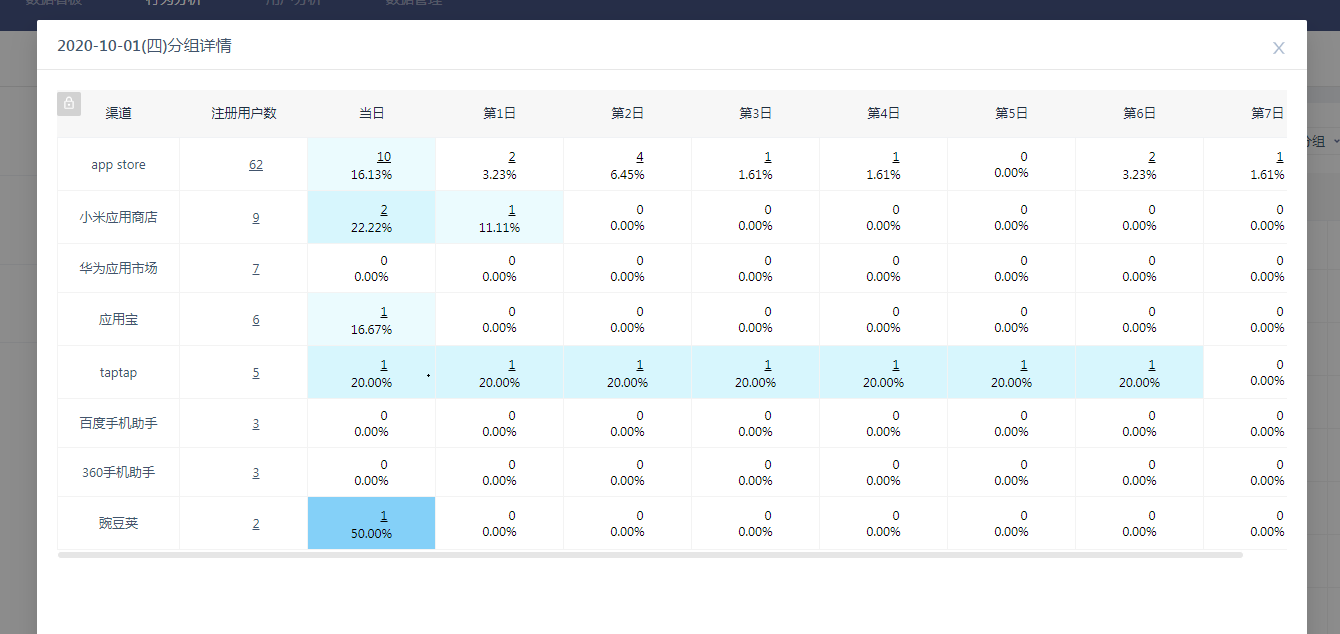Open 豌豆荚 registered users count 2
Viewport: 1340px width, 634px height.
(256, 524)
